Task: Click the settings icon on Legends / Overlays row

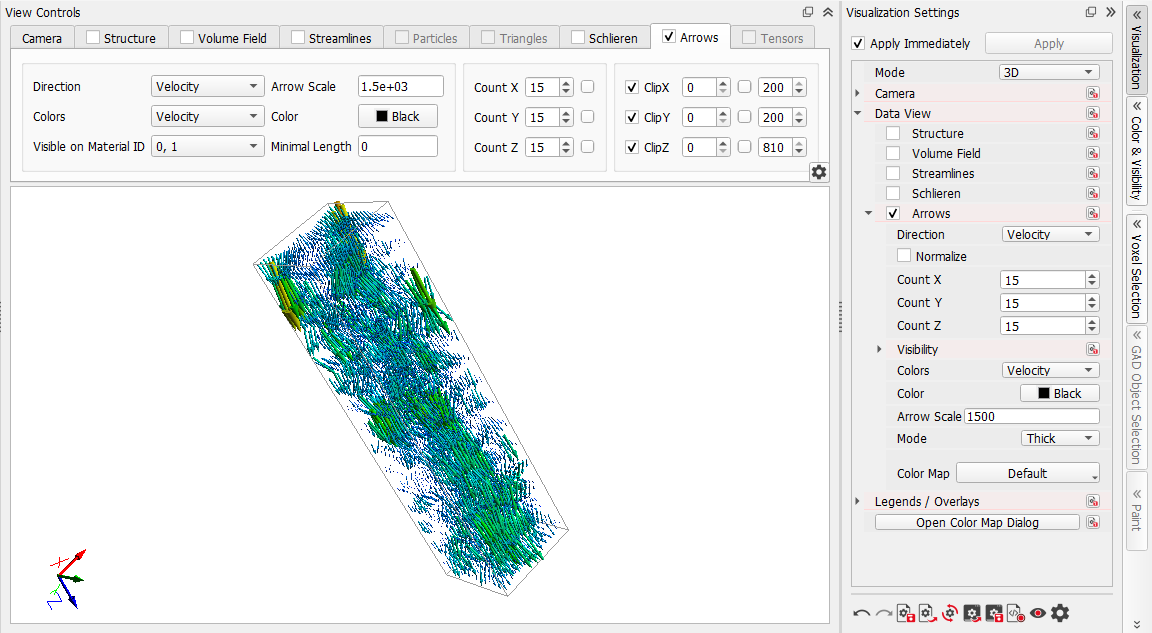Action: tap(1093, 501)
